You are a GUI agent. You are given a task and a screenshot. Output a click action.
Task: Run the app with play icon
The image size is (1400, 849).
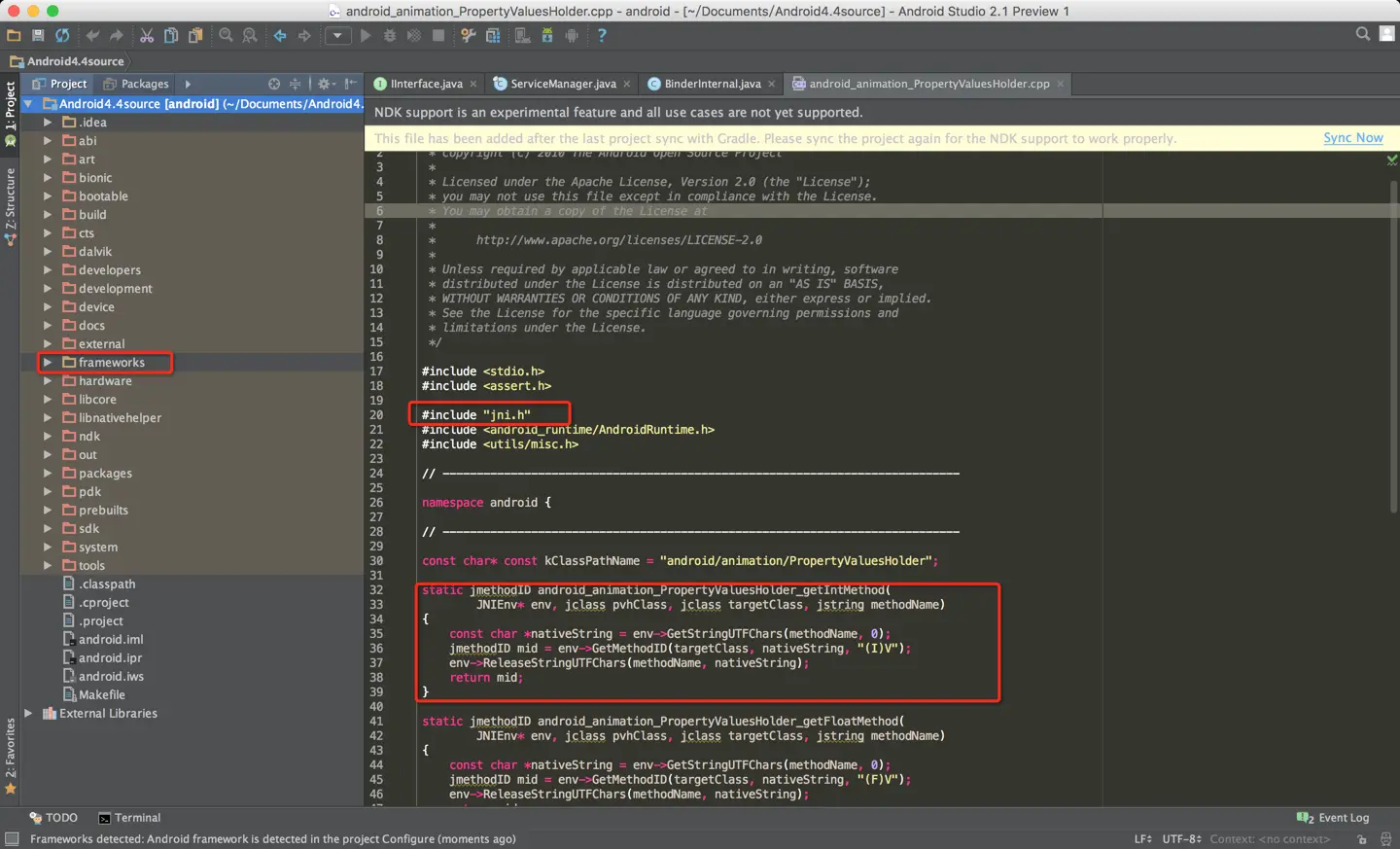coord(366,35)
